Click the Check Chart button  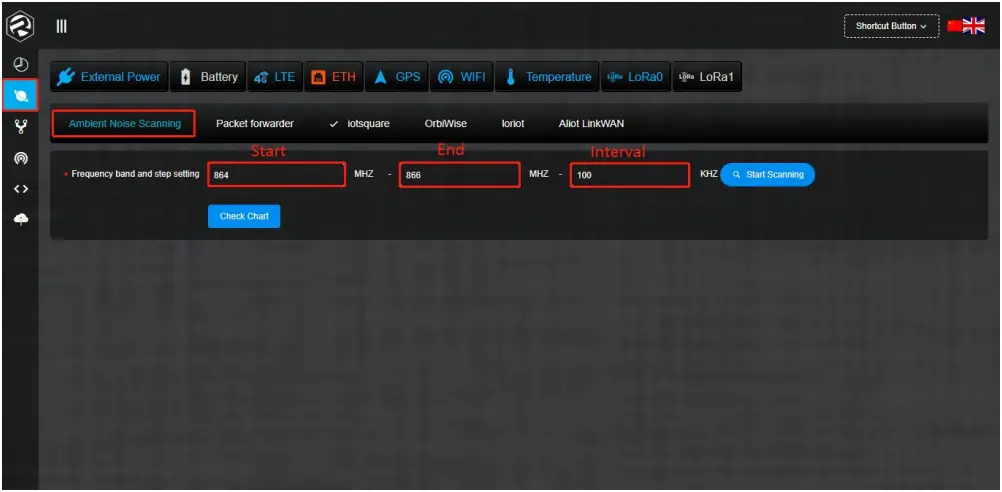244,216
